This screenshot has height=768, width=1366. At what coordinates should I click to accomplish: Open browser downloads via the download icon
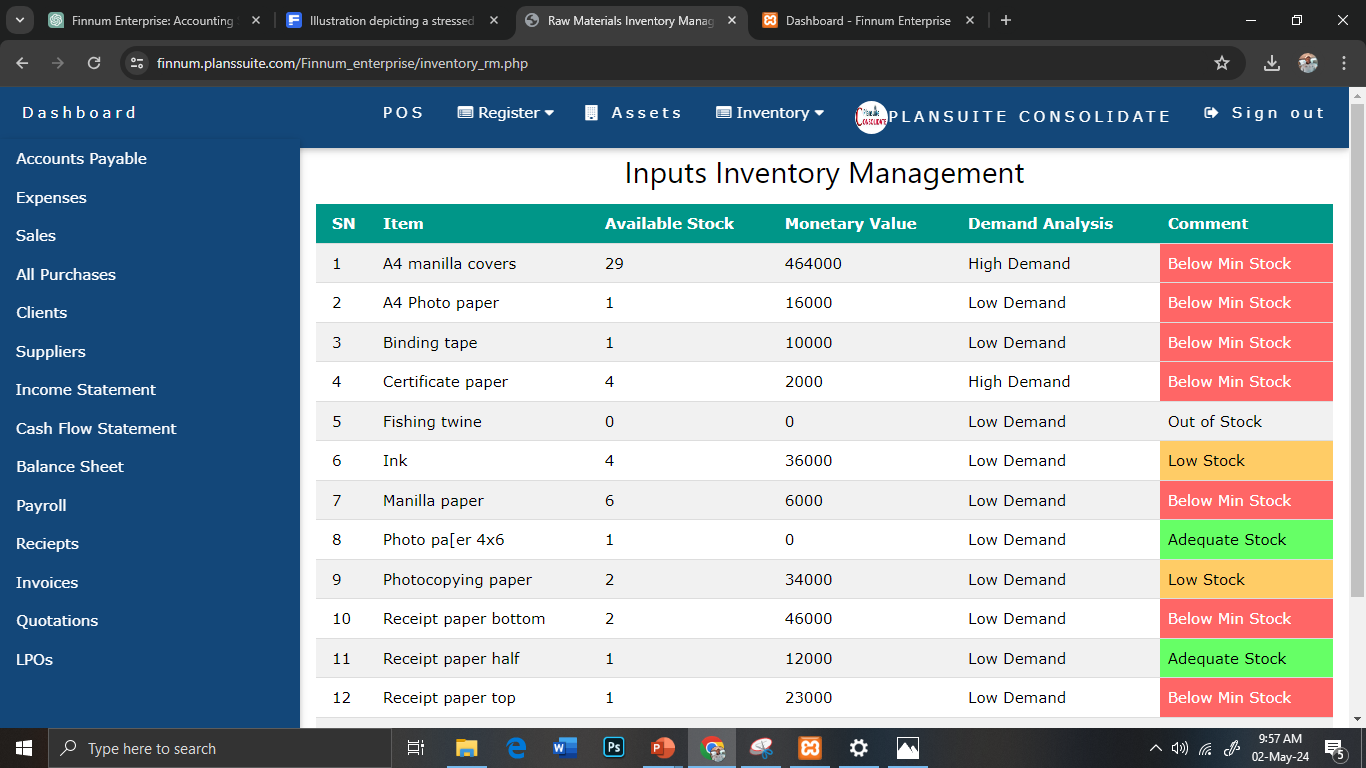1271,62
